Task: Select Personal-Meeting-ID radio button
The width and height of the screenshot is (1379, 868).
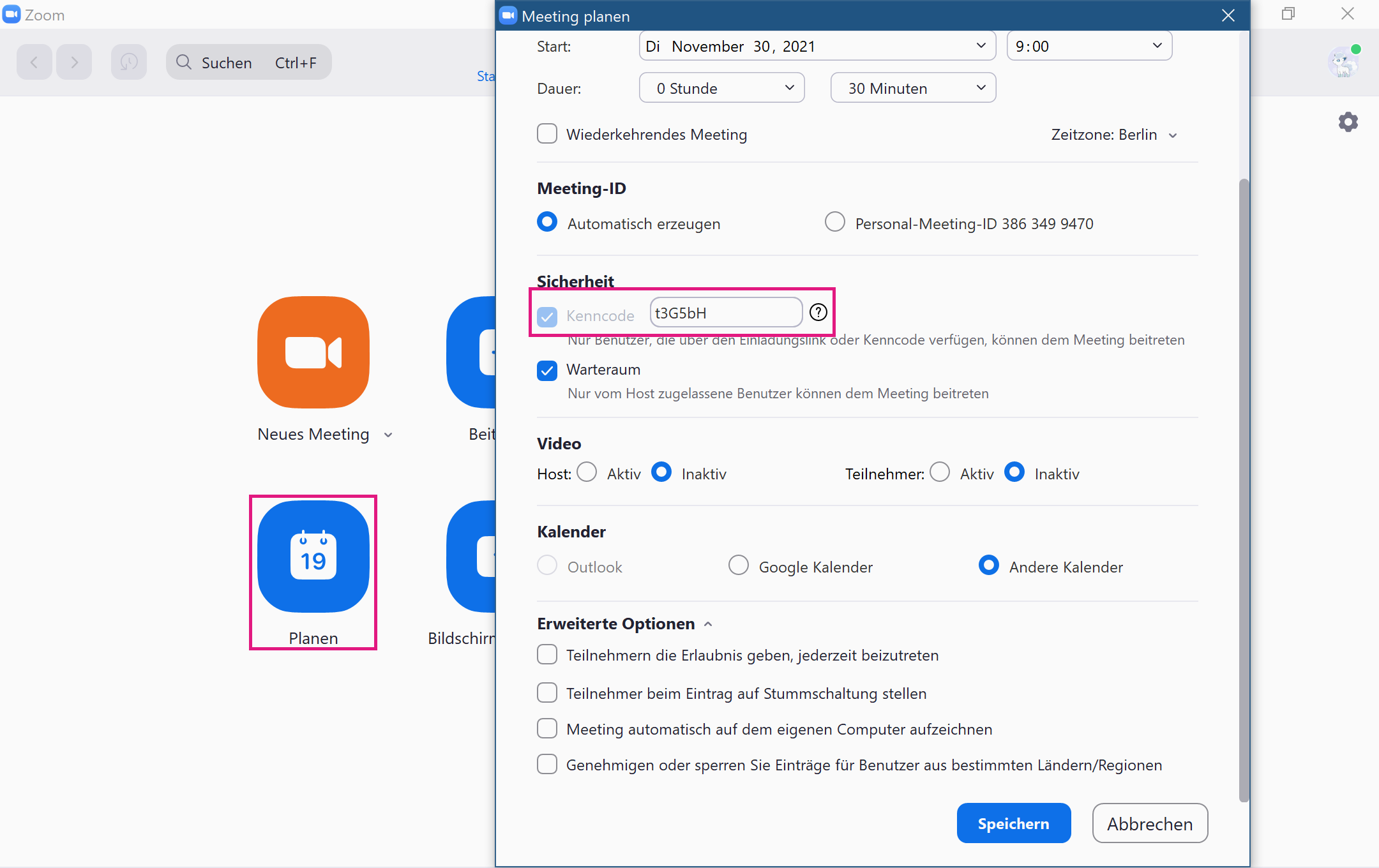Action: pos(834,222)
